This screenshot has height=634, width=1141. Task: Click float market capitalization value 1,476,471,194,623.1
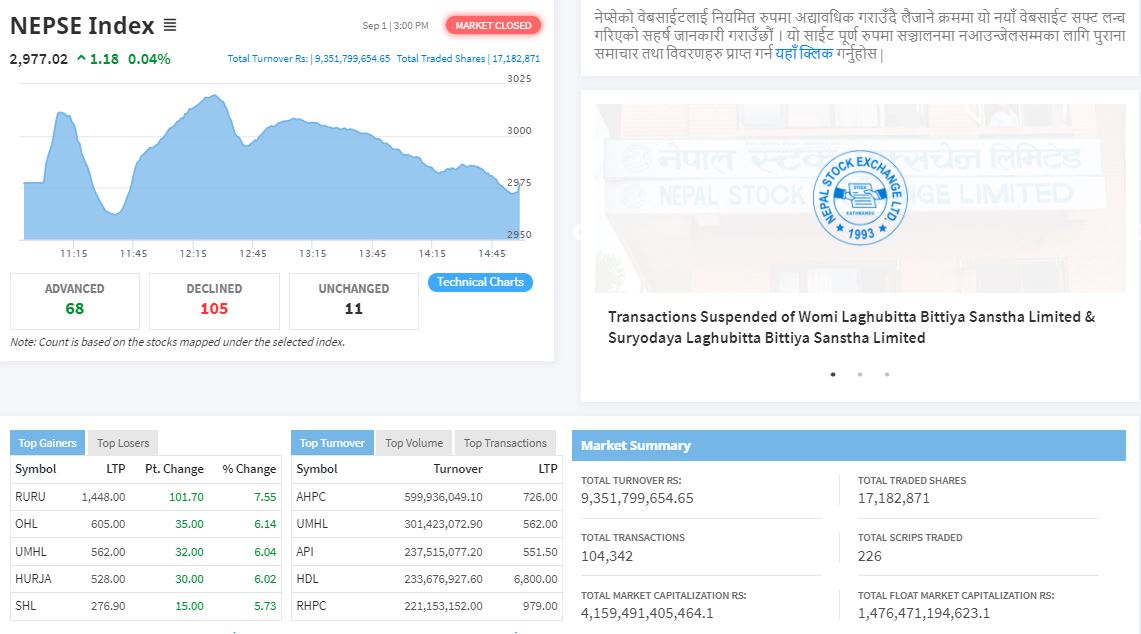pos(924,613)
